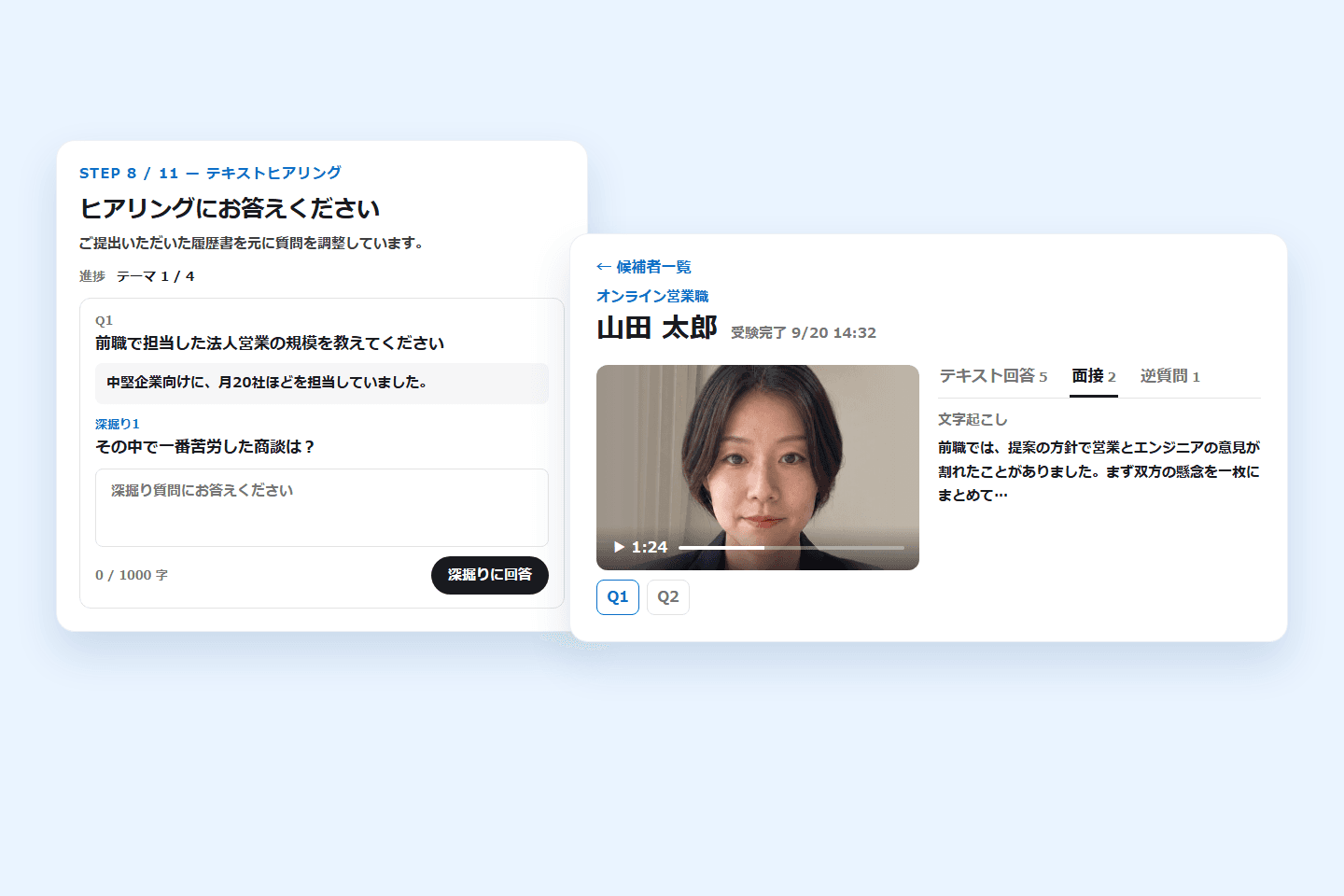Image resolution: width=1344 pixels, height=896 pixels.
Task: Click the video progress bar
Action: click(791, 548)
